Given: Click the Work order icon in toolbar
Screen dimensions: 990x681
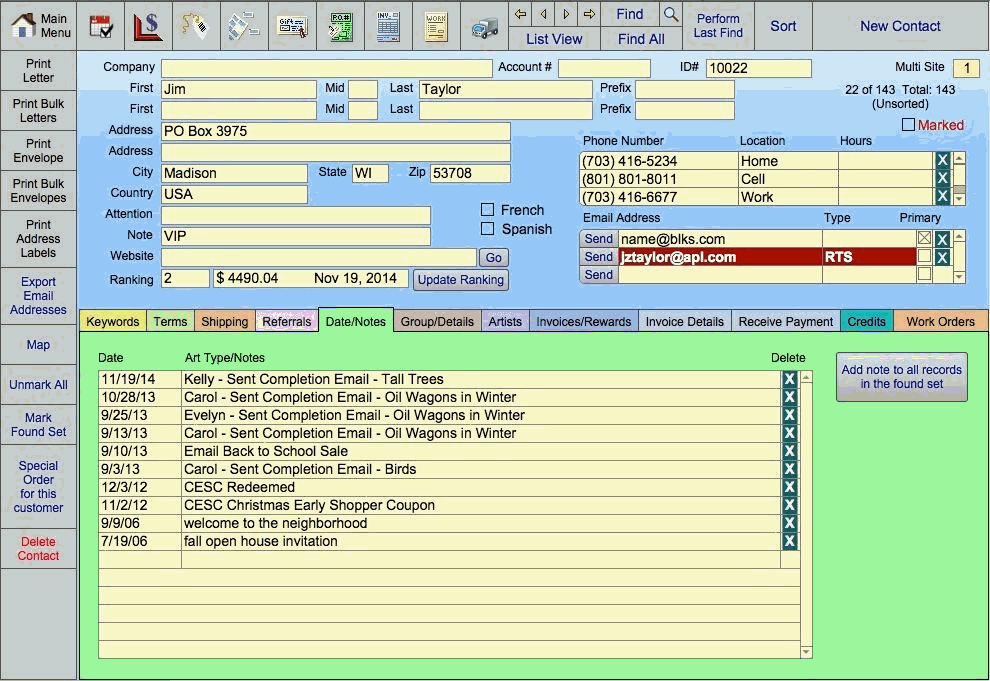Looking at the screenshot, I should pos(436,26).
